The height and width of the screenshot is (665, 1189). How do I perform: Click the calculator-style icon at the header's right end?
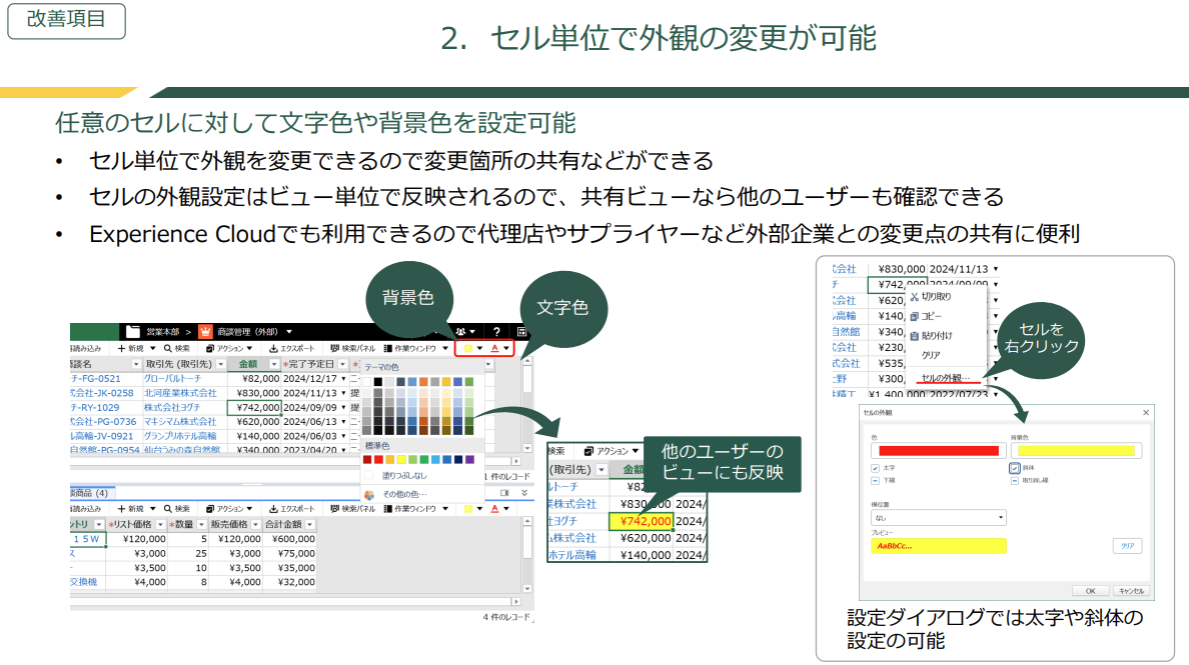click(x=522, y=331)
